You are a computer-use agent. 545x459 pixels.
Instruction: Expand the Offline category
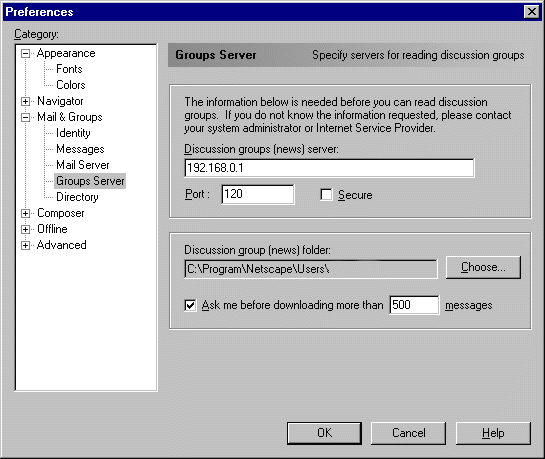click(25, 229)
